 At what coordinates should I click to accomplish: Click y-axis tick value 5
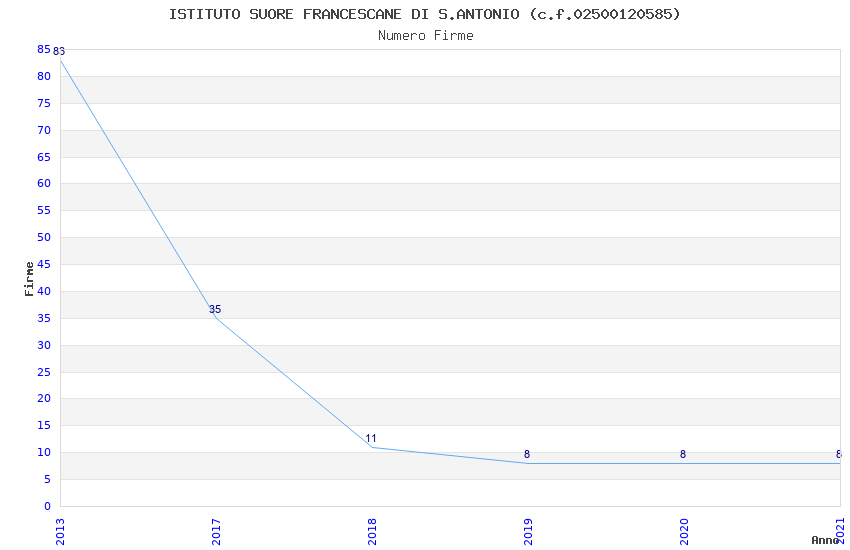click(47, 479)
